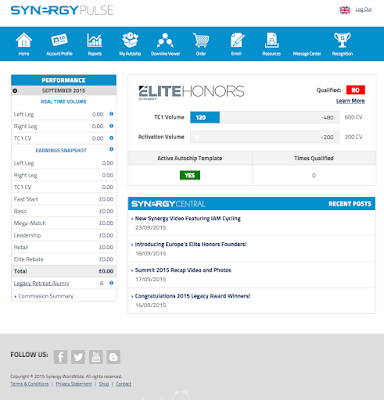Click the UK flag language icon
384x400 pixels.
coord(345,10)
